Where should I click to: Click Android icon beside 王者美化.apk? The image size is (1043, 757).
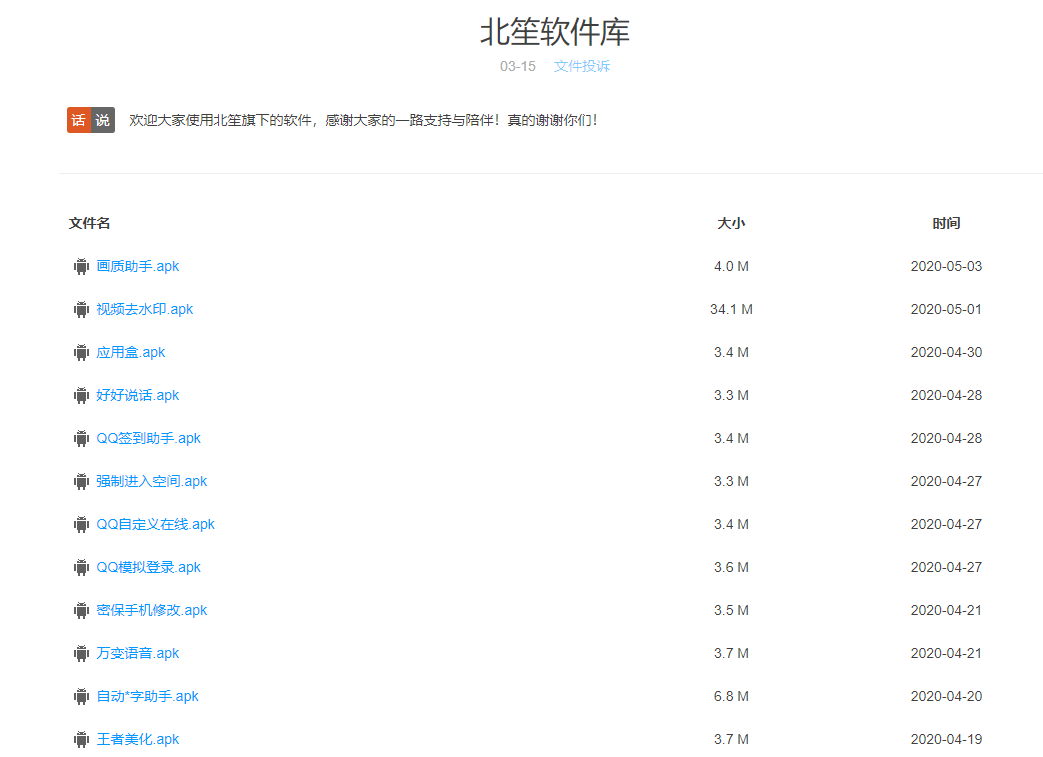click(81, 740)
